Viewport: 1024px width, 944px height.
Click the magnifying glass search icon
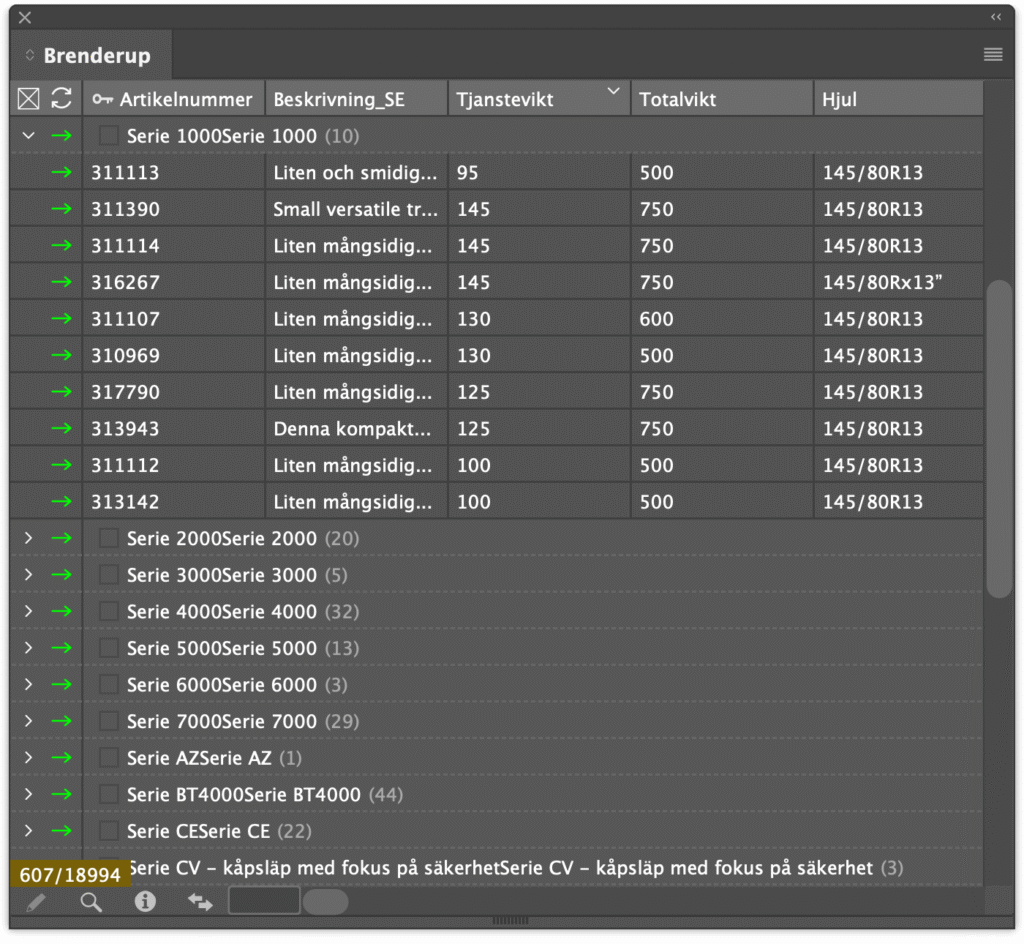91,902
